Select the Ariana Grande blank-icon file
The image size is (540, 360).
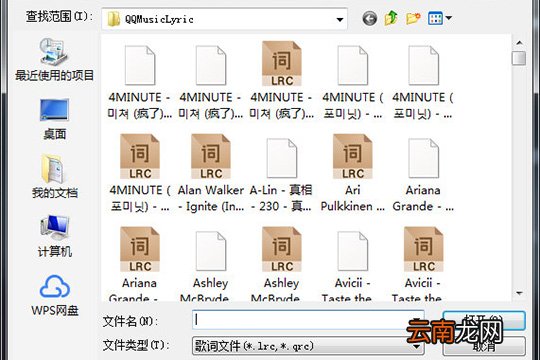(x=423, y=176)
